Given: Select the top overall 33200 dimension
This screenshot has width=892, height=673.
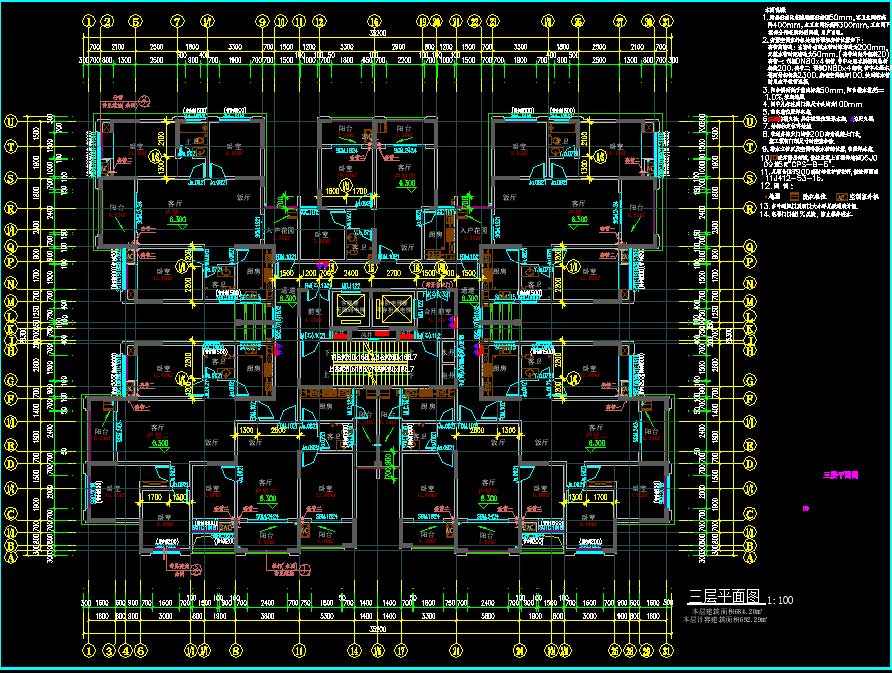Looking at the screenshot, I should click(x=377, y=34).
